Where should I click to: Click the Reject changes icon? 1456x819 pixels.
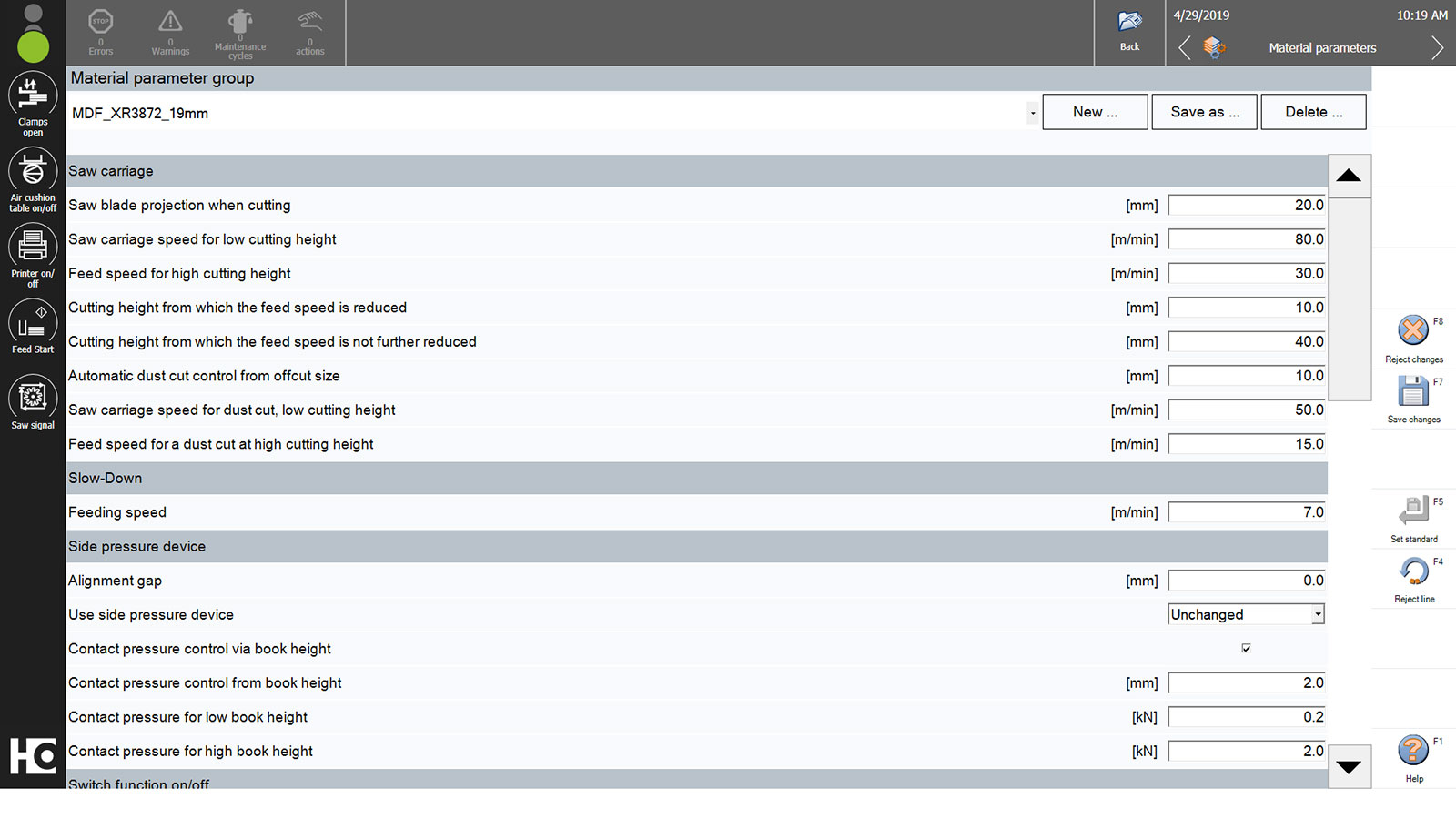point(1413,330)
